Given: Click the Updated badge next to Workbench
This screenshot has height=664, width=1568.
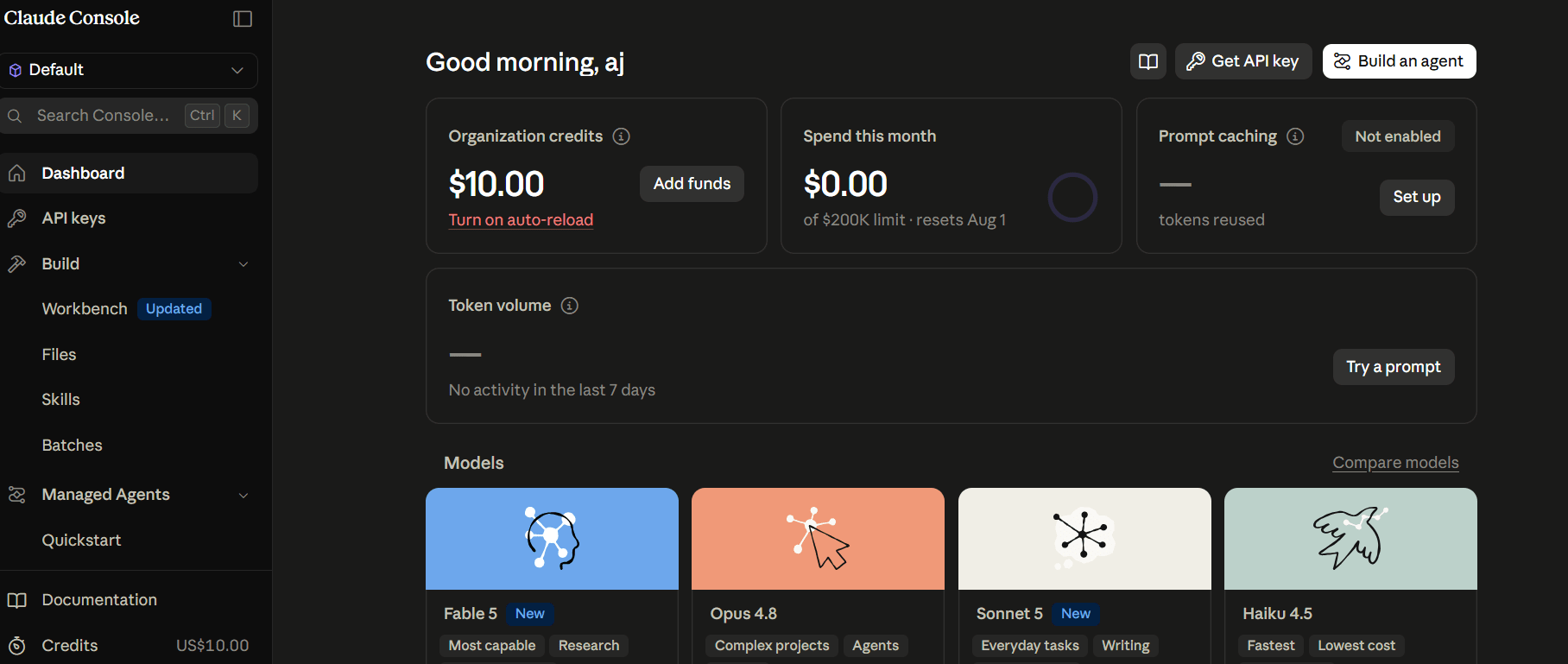Looking at the screenshot, I should coord(174,309).
